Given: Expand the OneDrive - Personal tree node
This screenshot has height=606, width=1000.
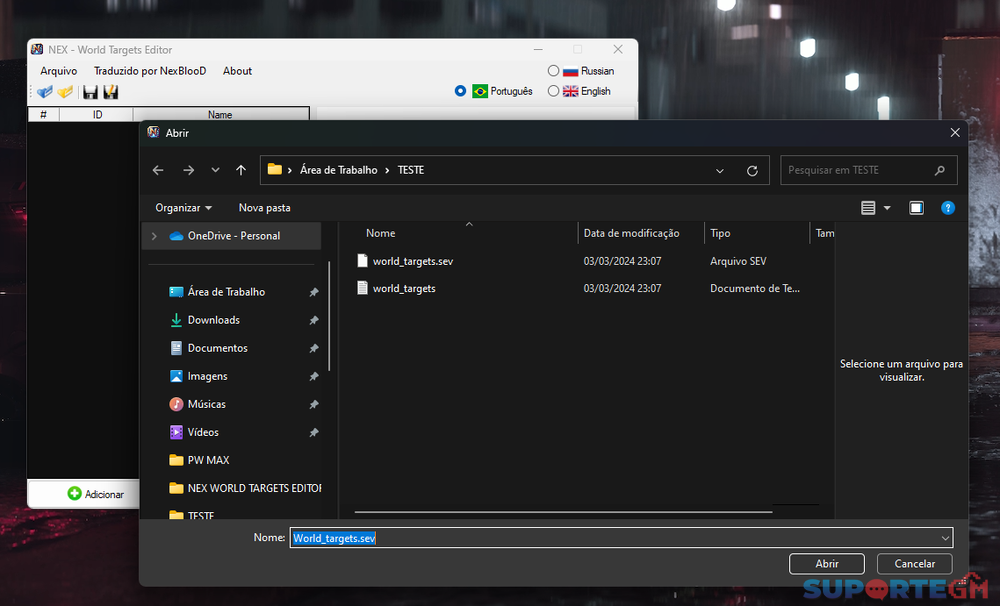Looking at the screenshot, I should tap(154, 236).
